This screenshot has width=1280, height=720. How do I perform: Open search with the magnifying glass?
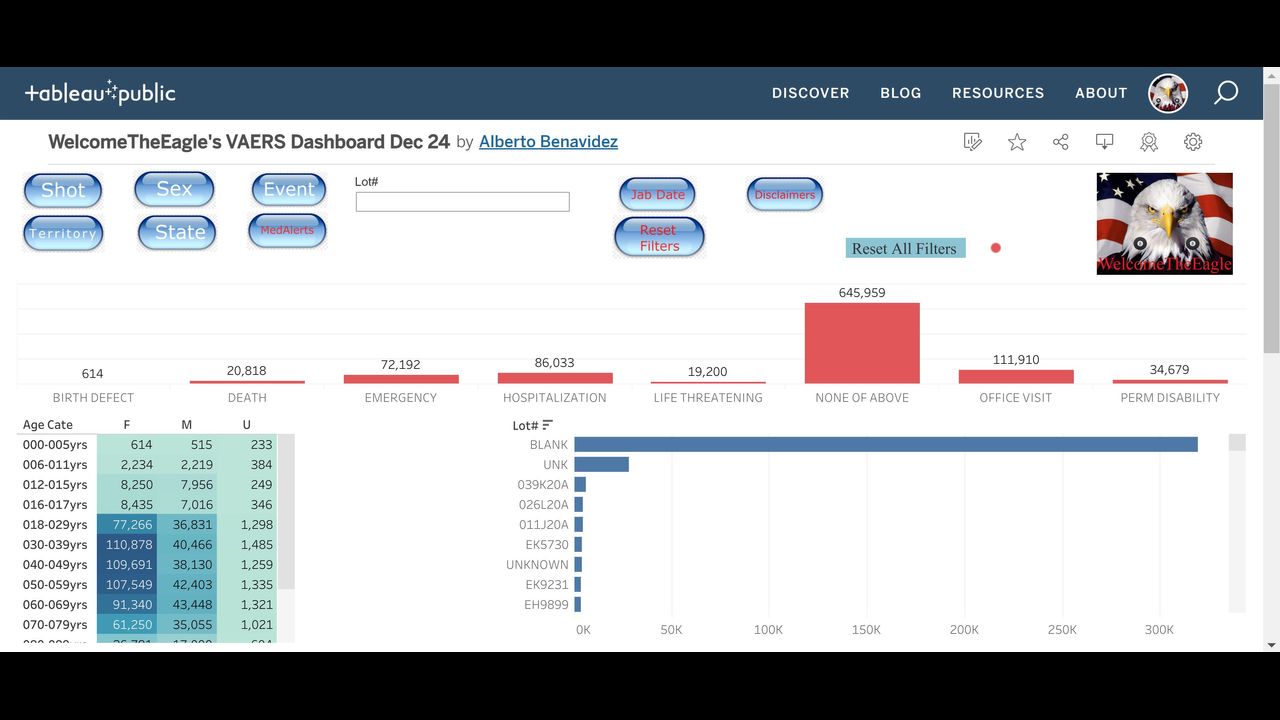[x=1226, y=93]
